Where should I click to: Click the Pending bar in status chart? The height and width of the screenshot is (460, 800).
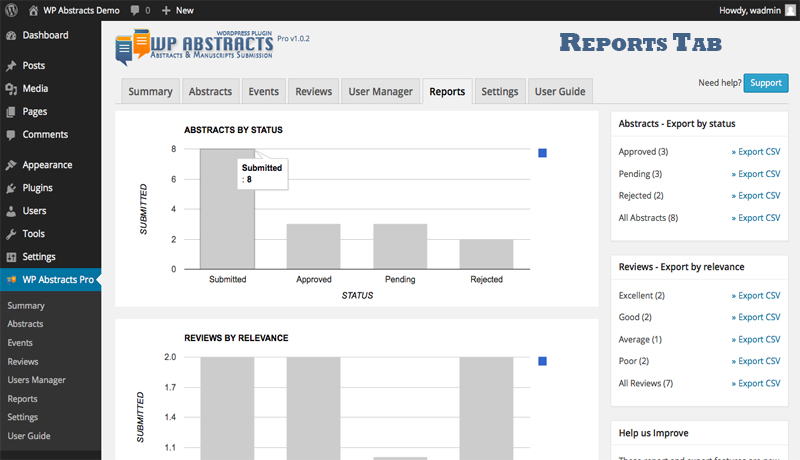(x=400, y=246)
